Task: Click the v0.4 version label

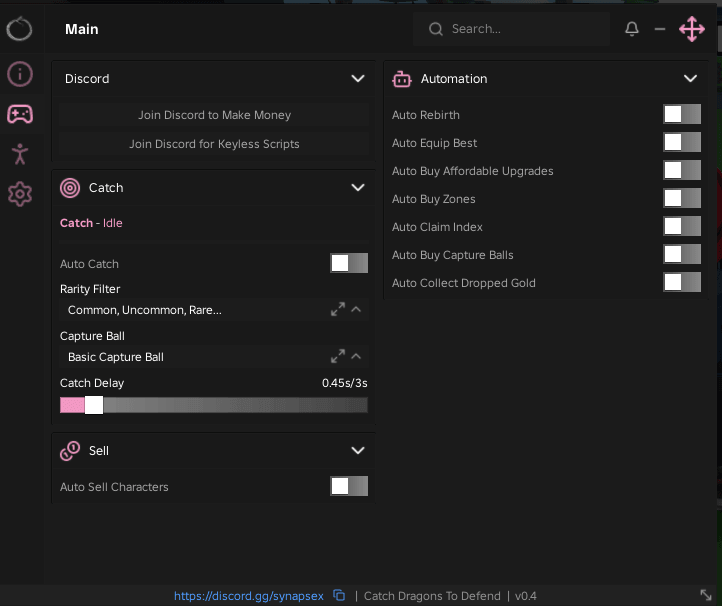Action: (x=525, y=596)
